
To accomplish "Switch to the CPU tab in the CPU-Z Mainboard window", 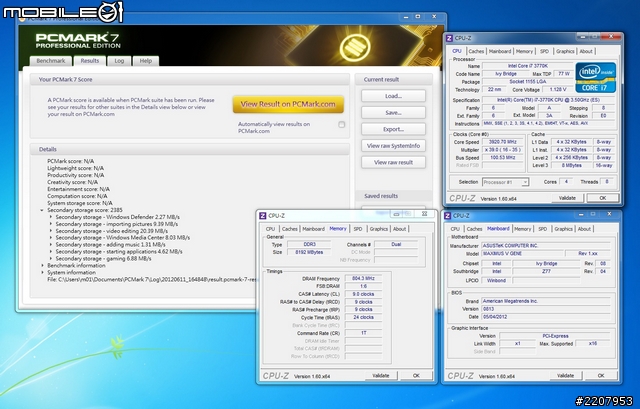I will click(x=455, y=229).
